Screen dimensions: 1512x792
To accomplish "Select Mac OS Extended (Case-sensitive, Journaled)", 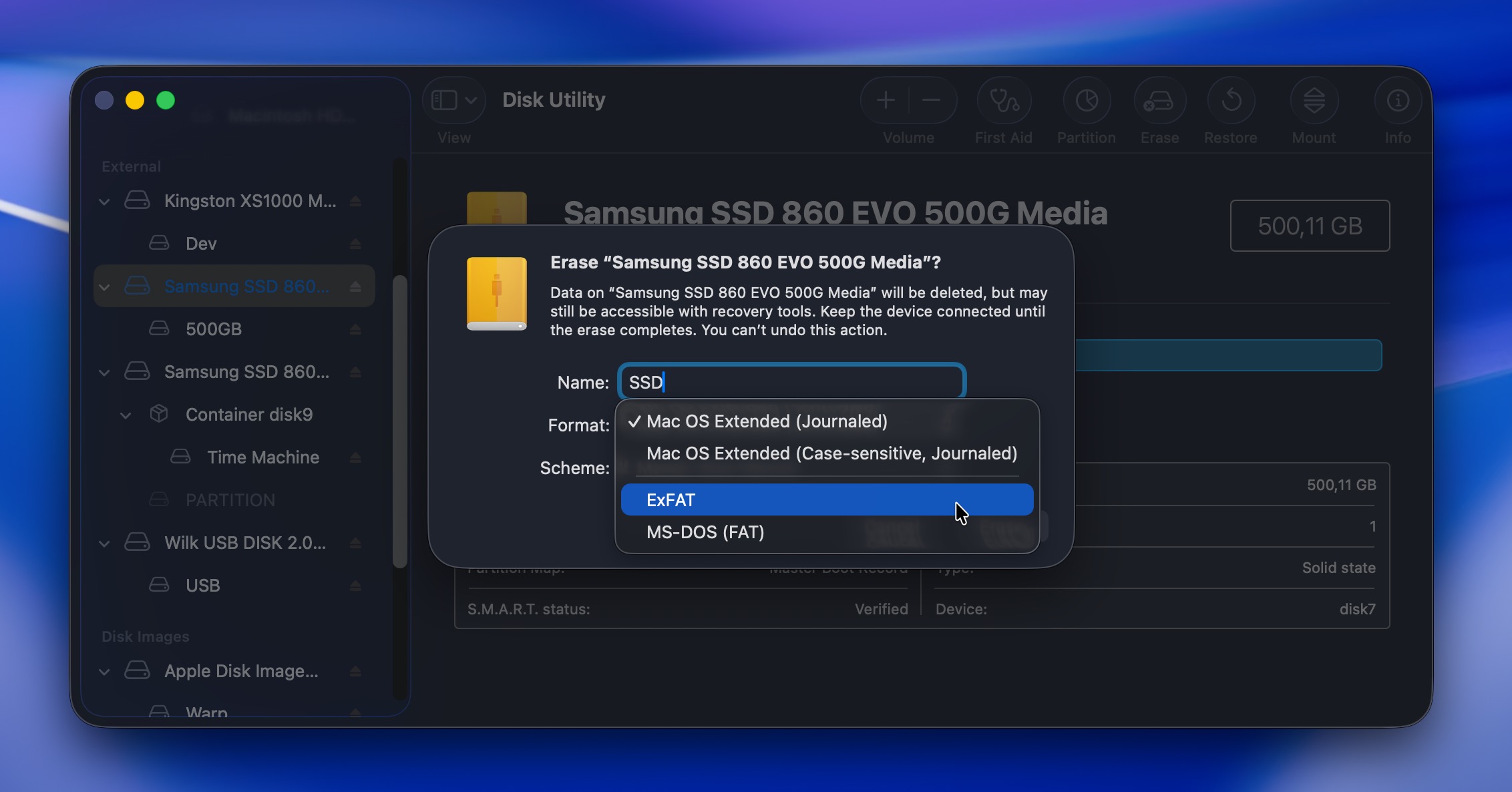I will (831, 453).
